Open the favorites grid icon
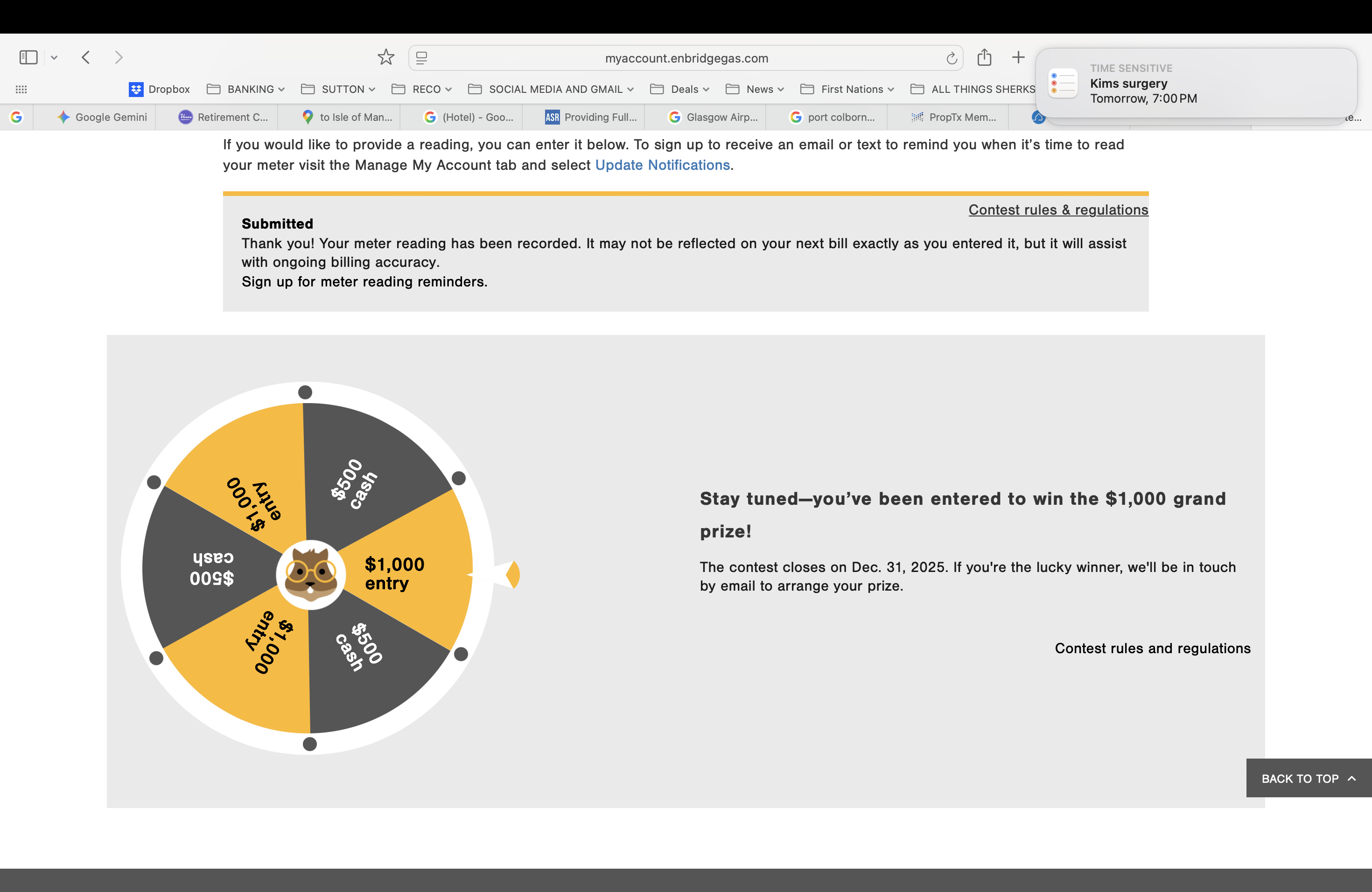 pyautogui.click(x=21, y=89)
